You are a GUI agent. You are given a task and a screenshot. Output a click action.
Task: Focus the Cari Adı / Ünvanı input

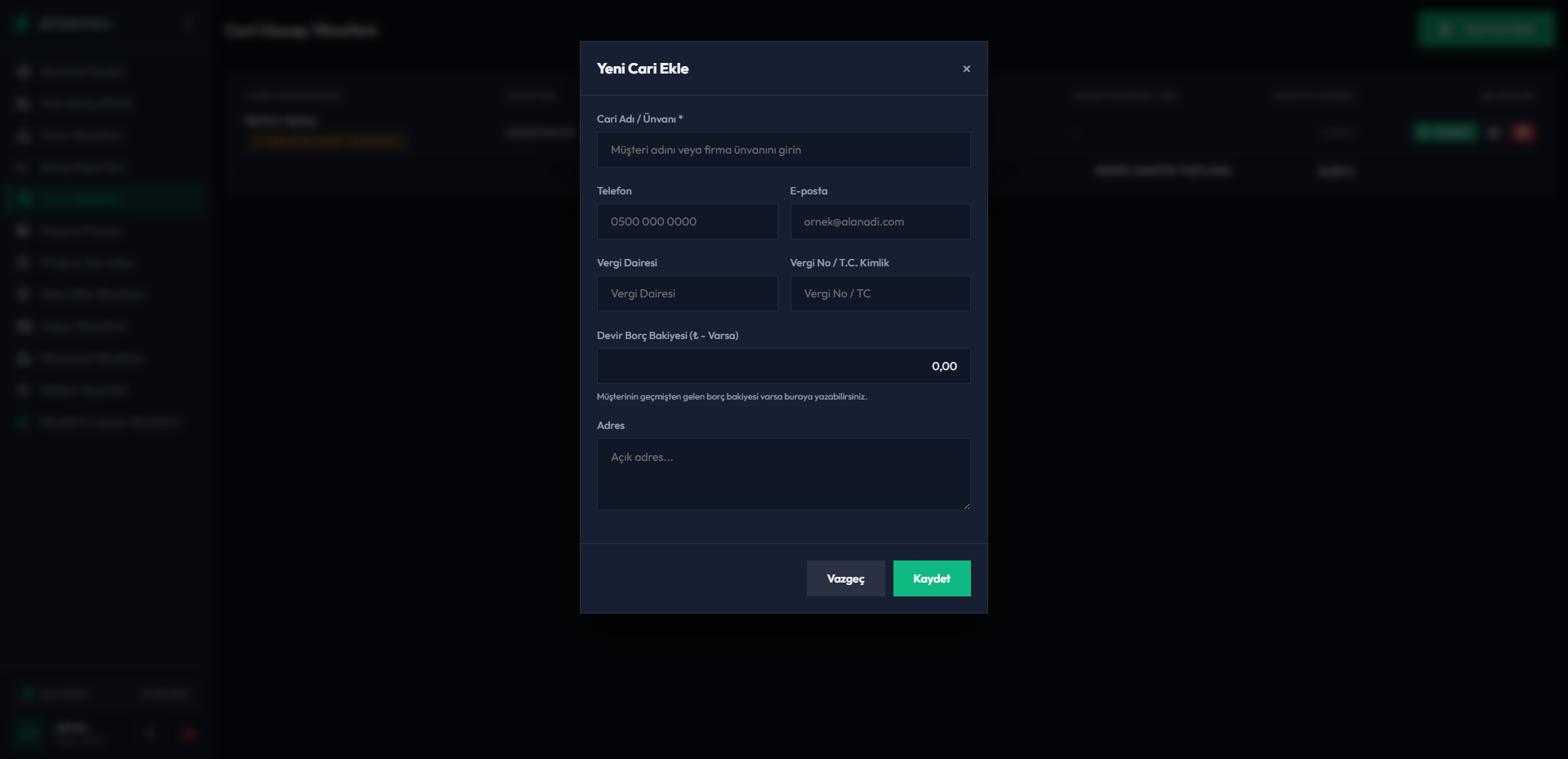[x=783, y=150]
